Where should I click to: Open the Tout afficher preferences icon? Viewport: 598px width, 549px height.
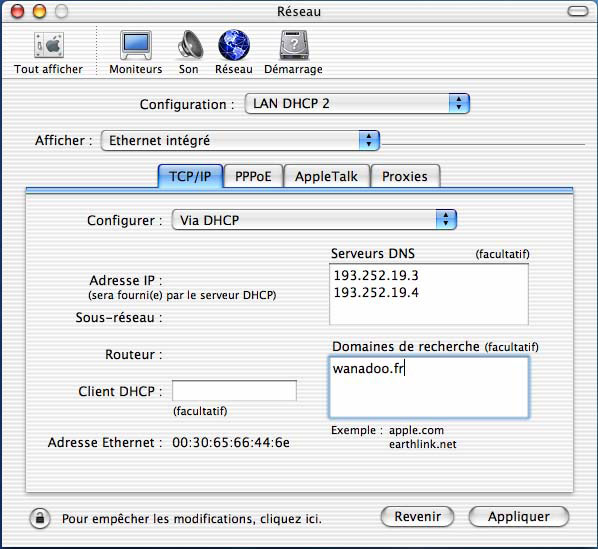coord(49,46)
